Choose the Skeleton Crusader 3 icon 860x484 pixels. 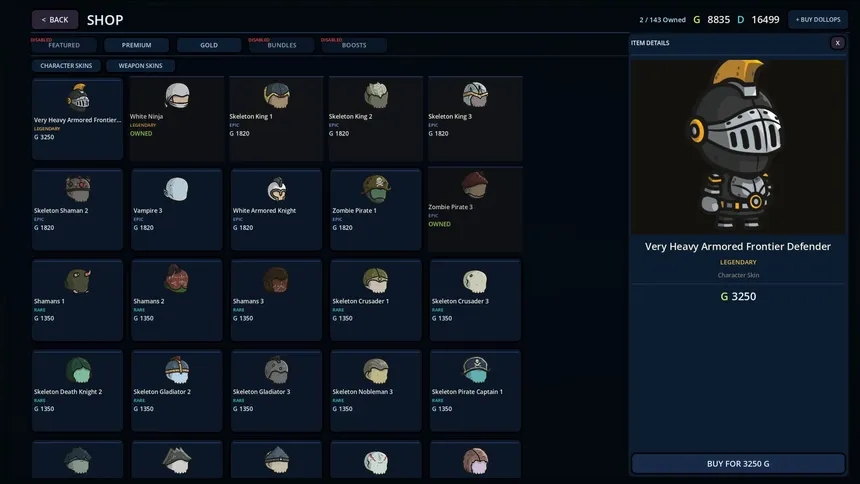(475, 280)
